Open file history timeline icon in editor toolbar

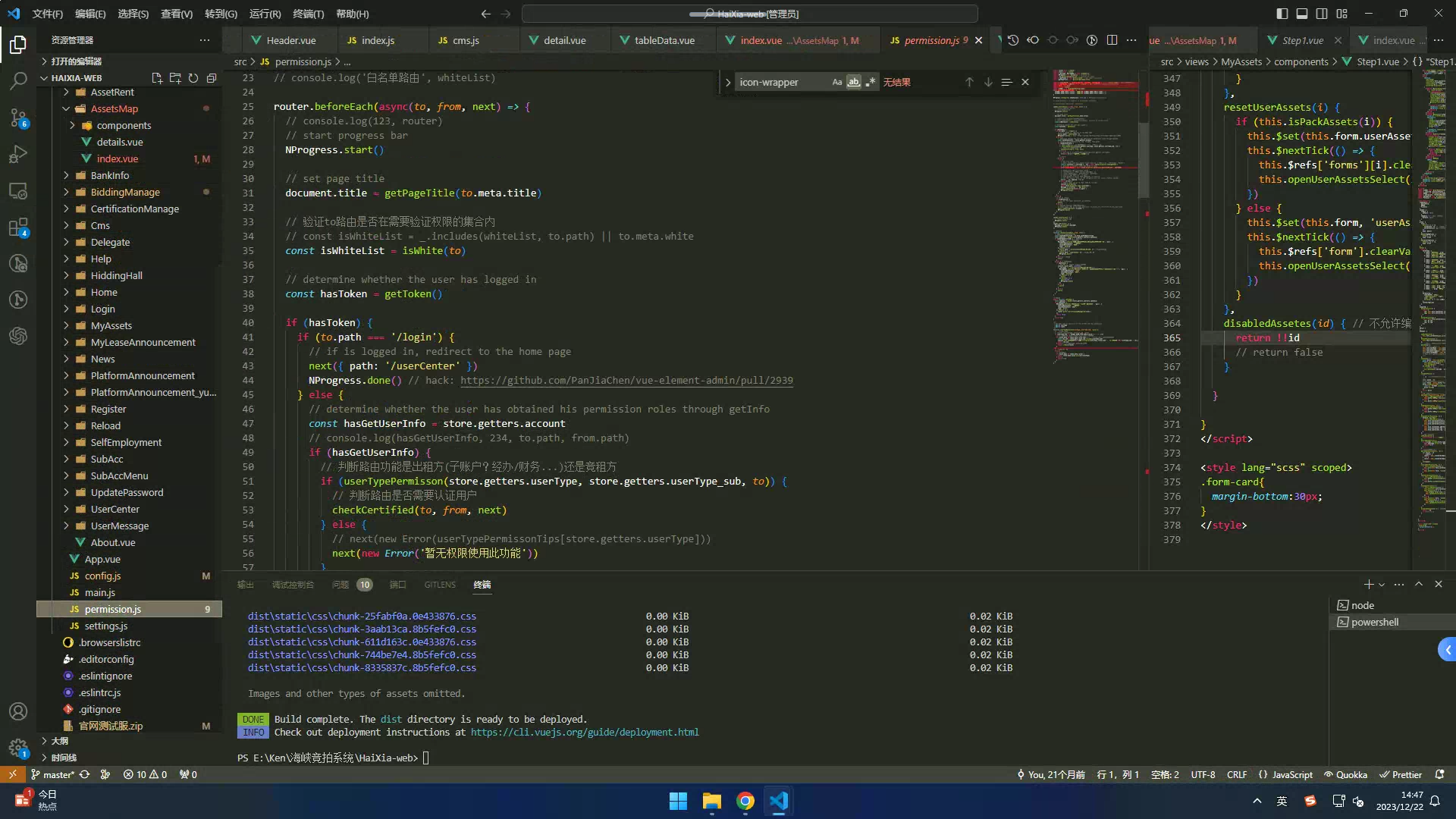click(1013, 40)
